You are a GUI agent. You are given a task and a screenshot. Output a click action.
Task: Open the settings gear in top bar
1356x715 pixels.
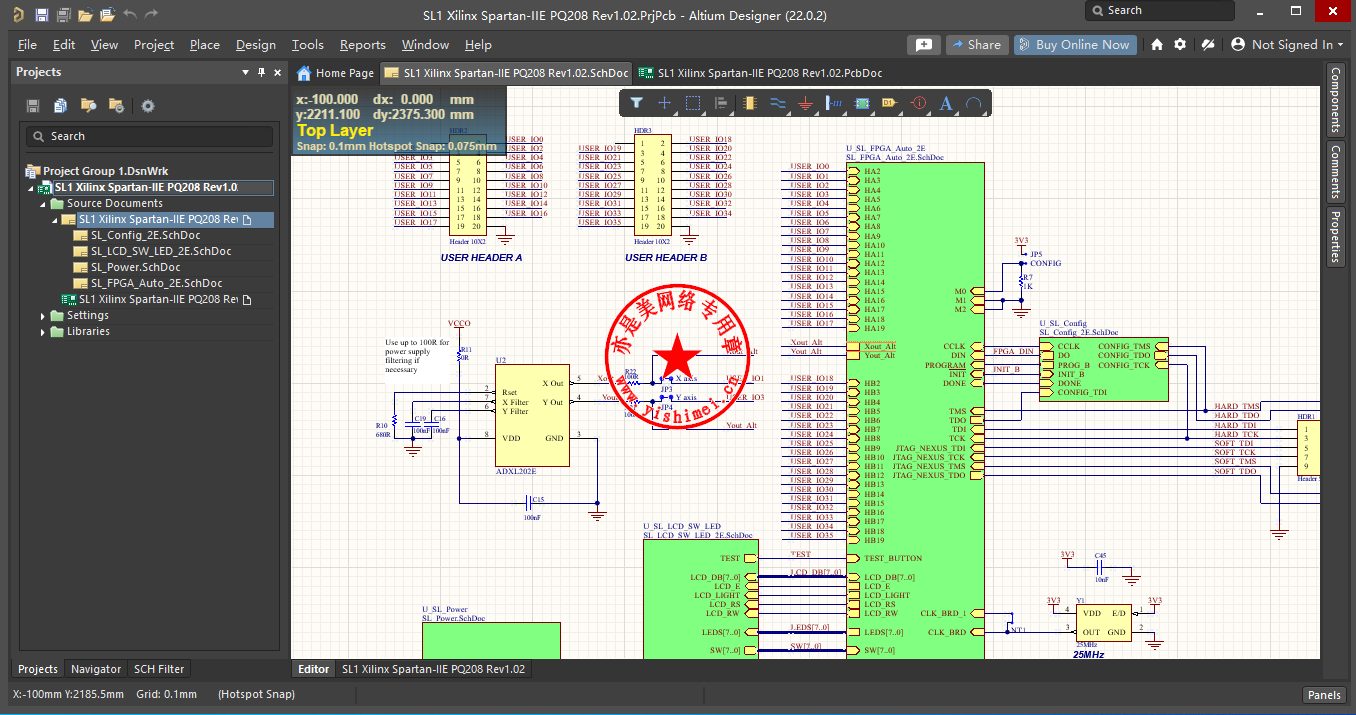coord(1180,45)
